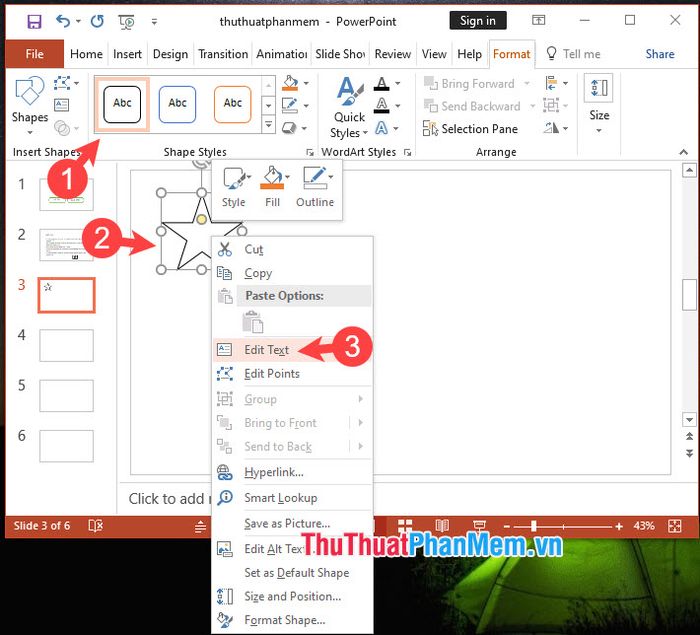
Task: Select the black outline Abc shape style
Action: (122, 104)
